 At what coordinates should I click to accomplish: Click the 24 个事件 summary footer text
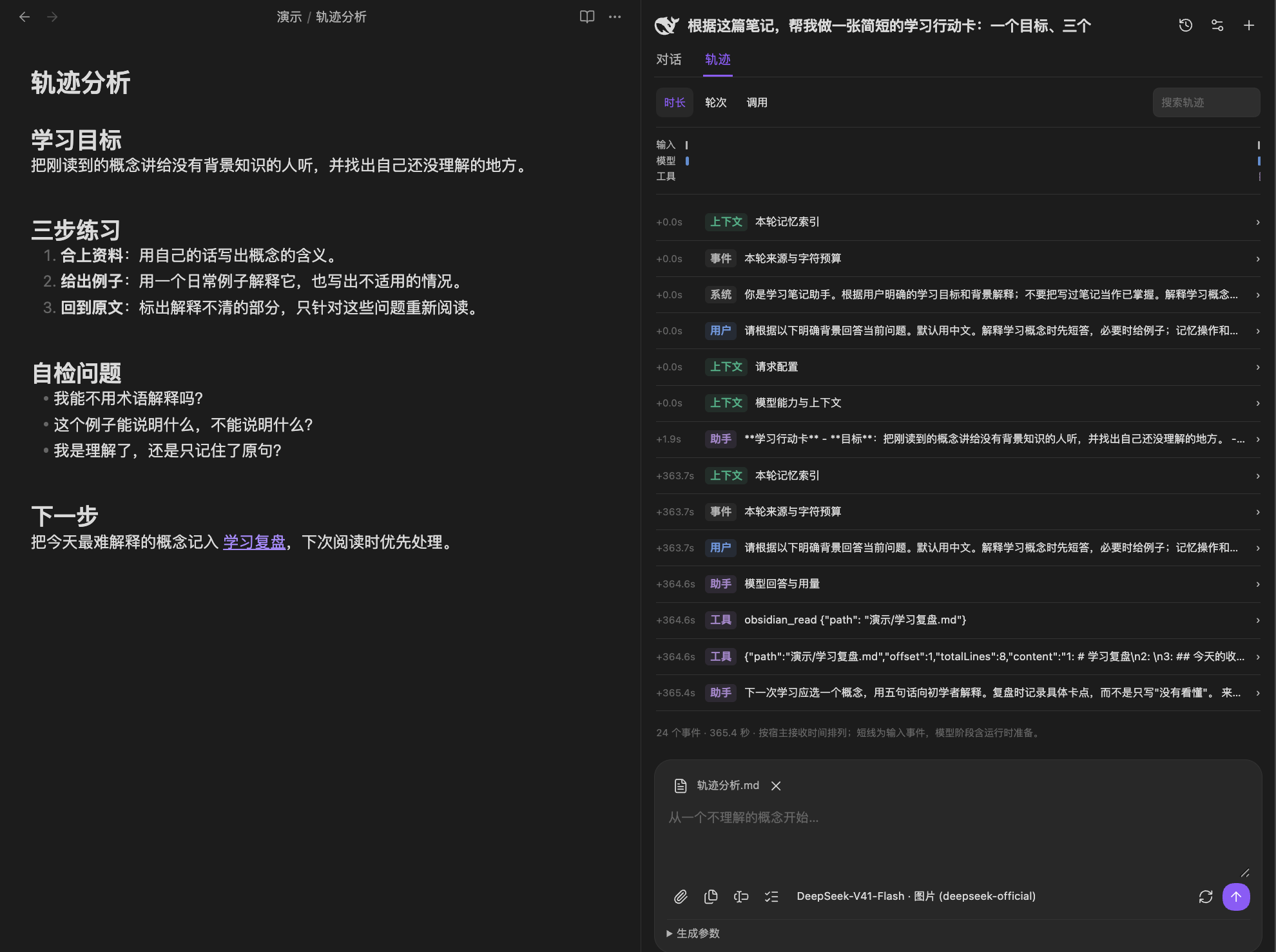coord(849,733)
